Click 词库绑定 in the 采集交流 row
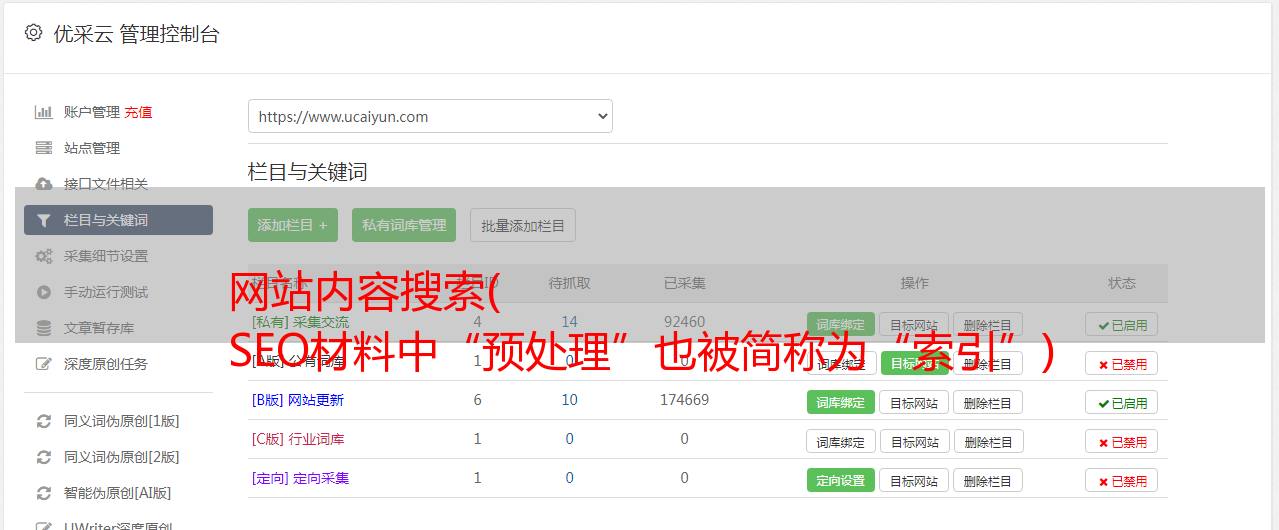 [x=841, y=324]
